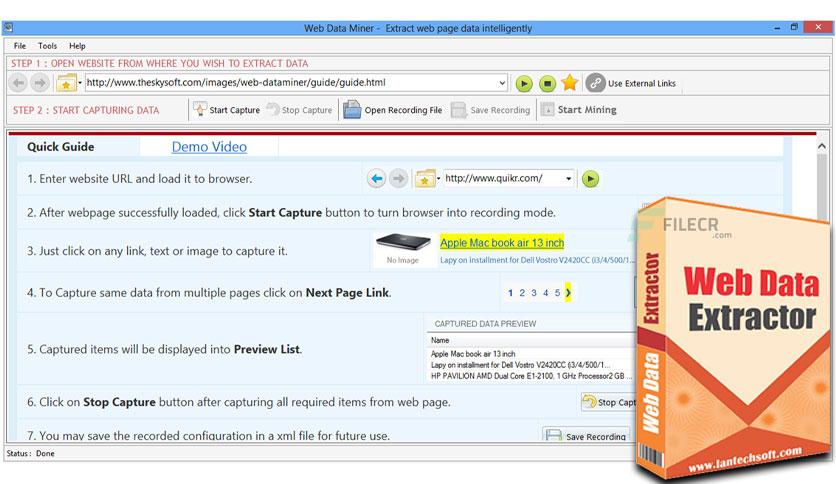Click guide's green Go button

click(590, 179)
